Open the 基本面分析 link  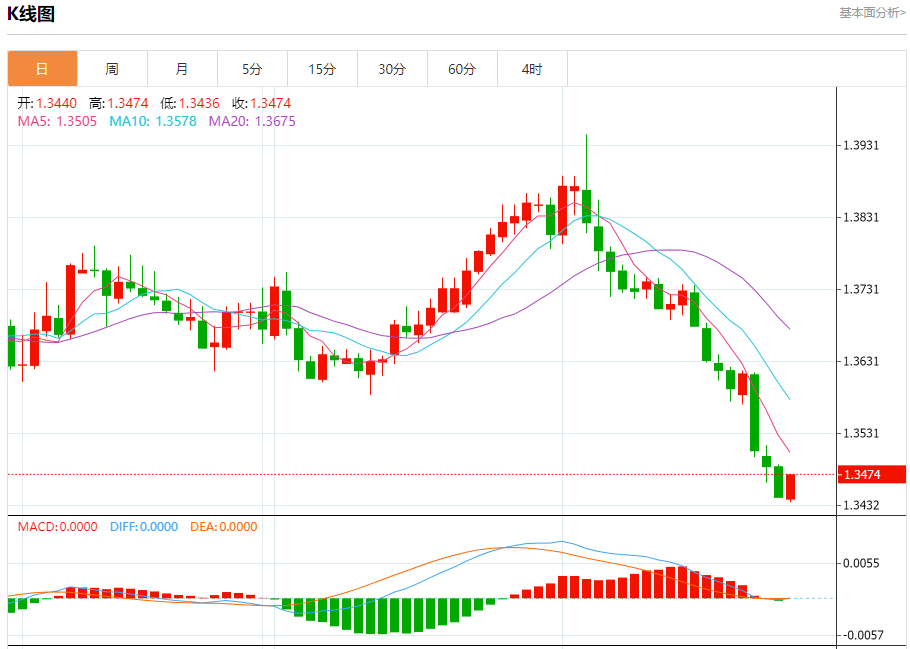coord(872,13)
